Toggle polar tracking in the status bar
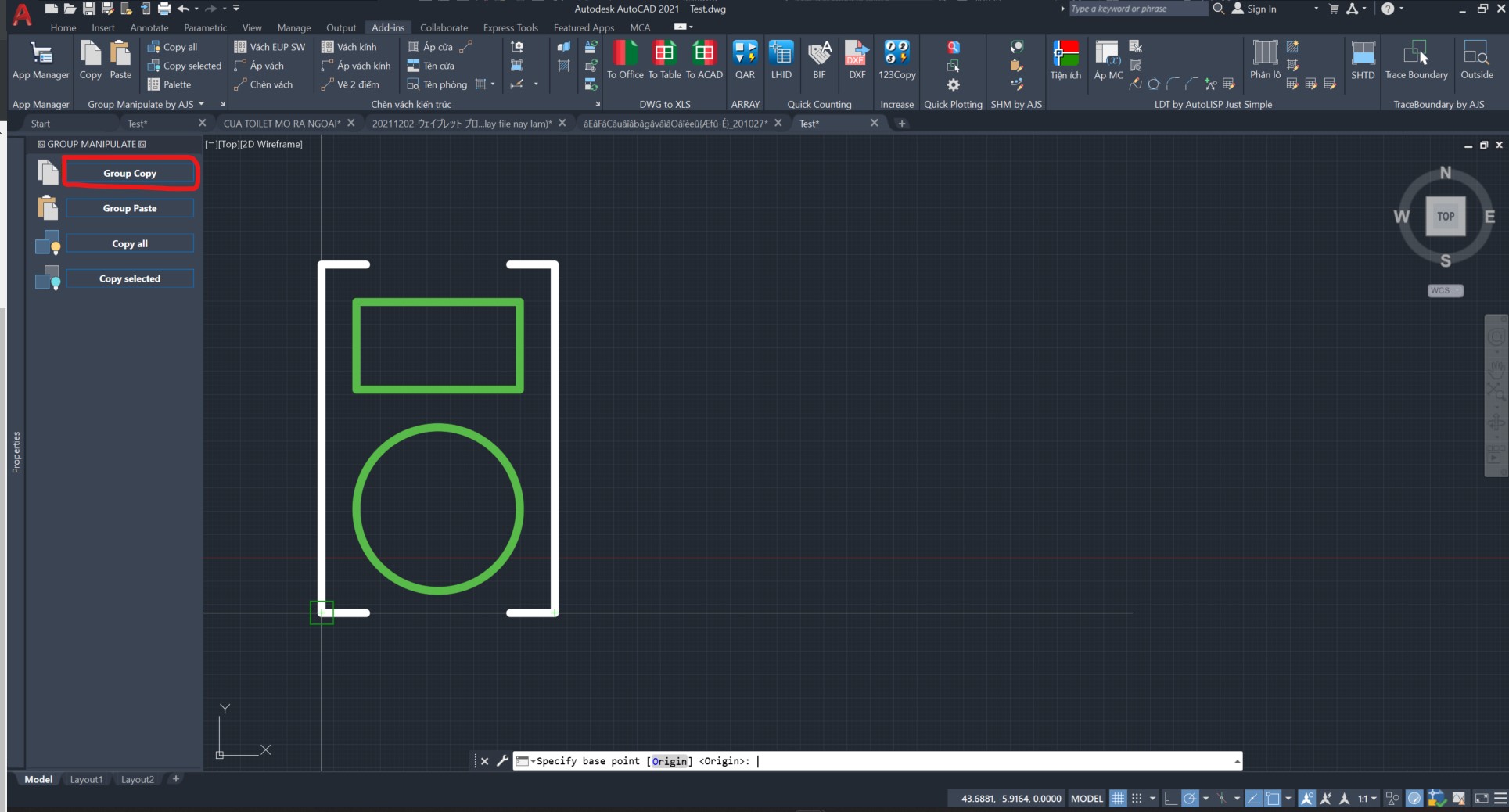Viewport: 1509px width, 812px height. [x=1190, y=799]
